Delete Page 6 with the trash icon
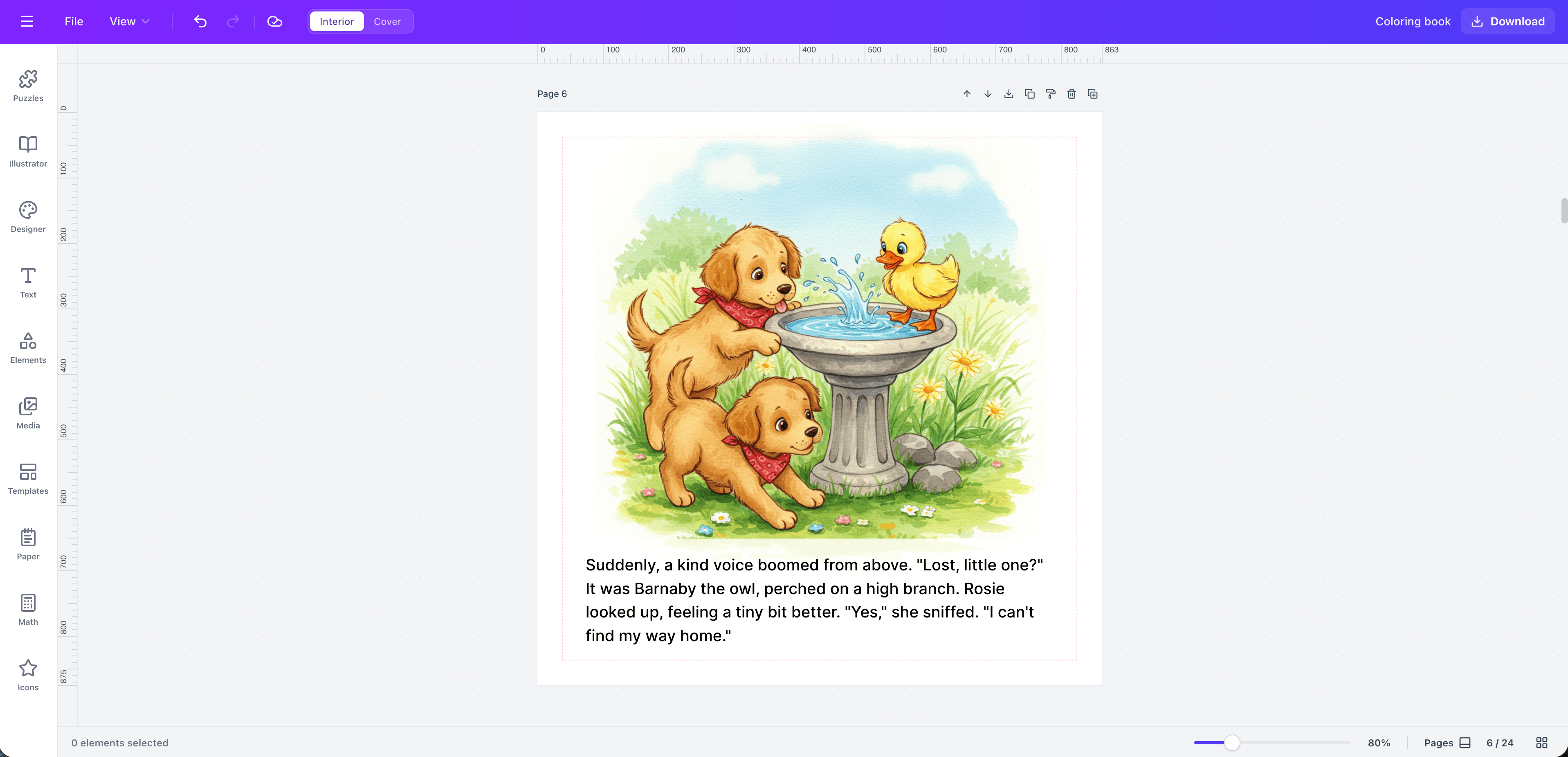This screenshot has width=1568, height=757. 1072,94
